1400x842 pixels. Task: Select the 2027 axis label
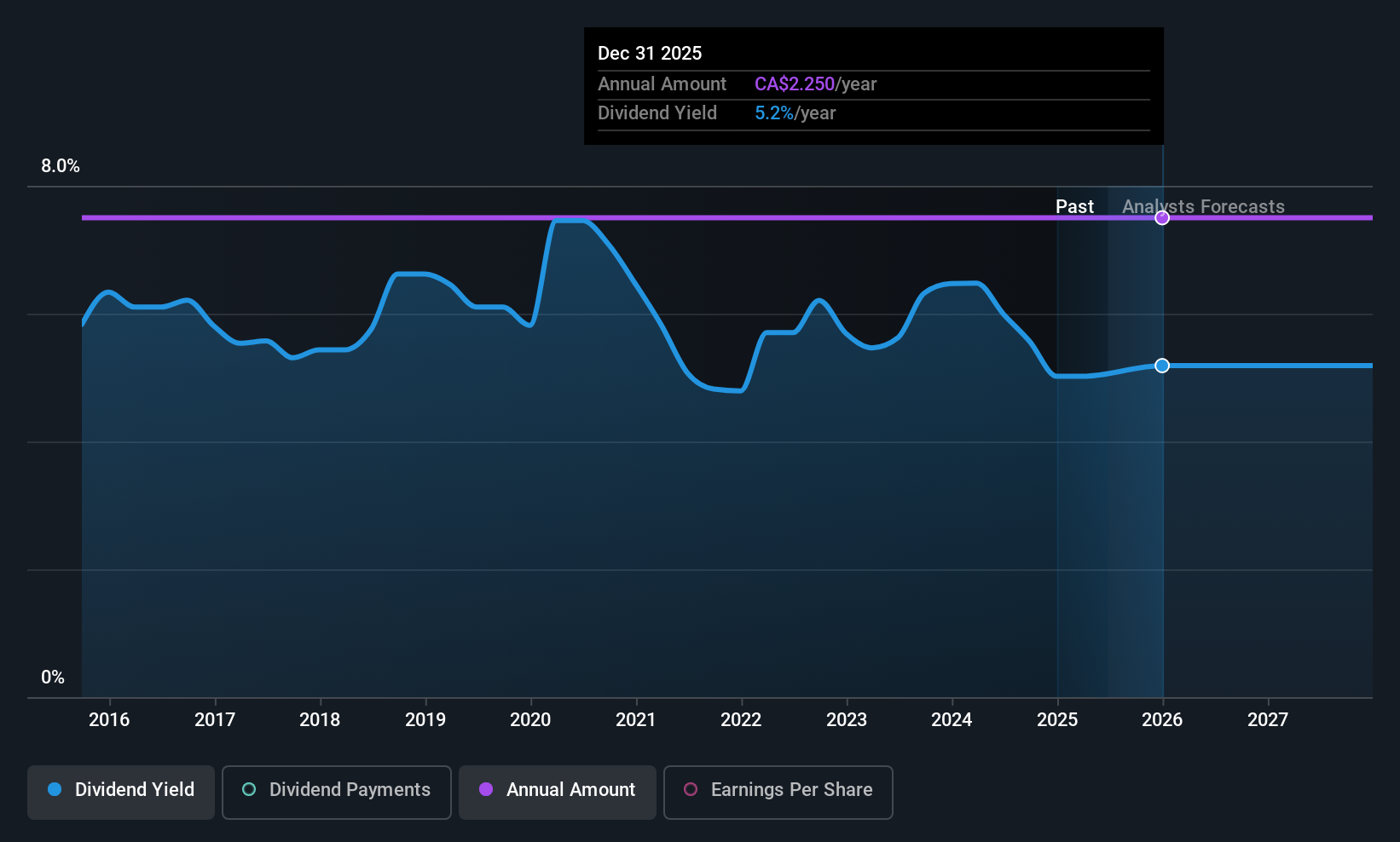click(1268, 720)
